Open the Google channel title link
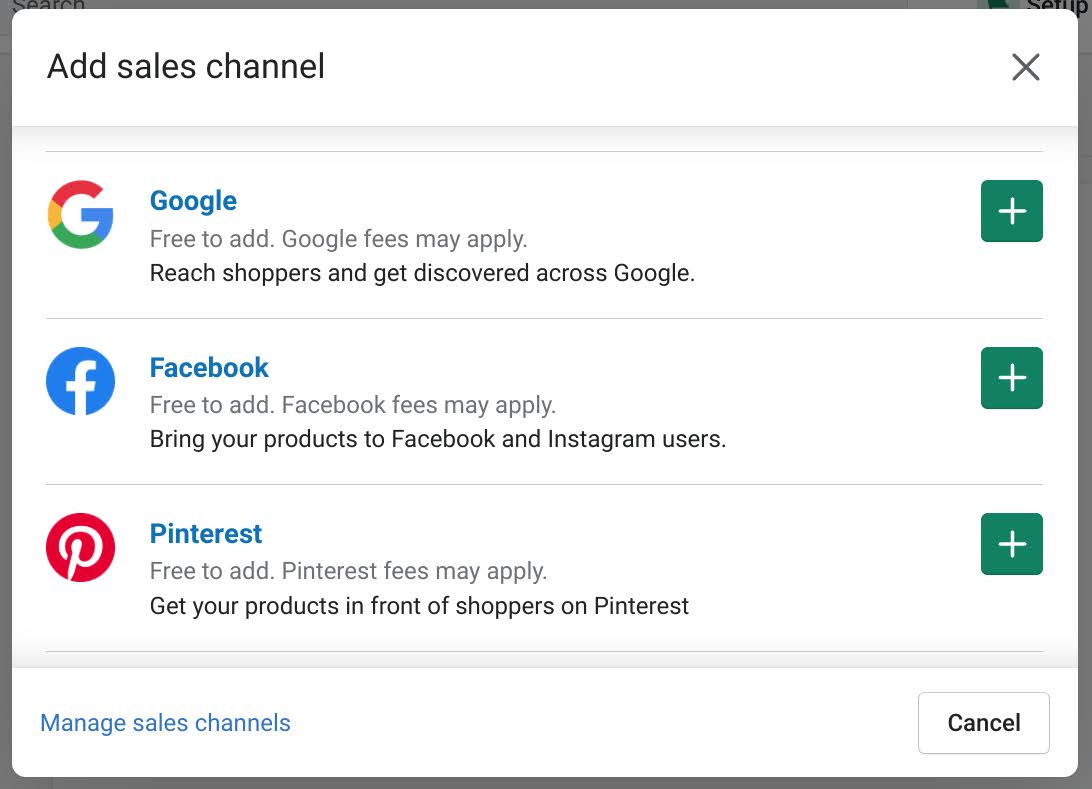Screen dimensions: 1092x789 pyautogui.click(x=193, y=201)
